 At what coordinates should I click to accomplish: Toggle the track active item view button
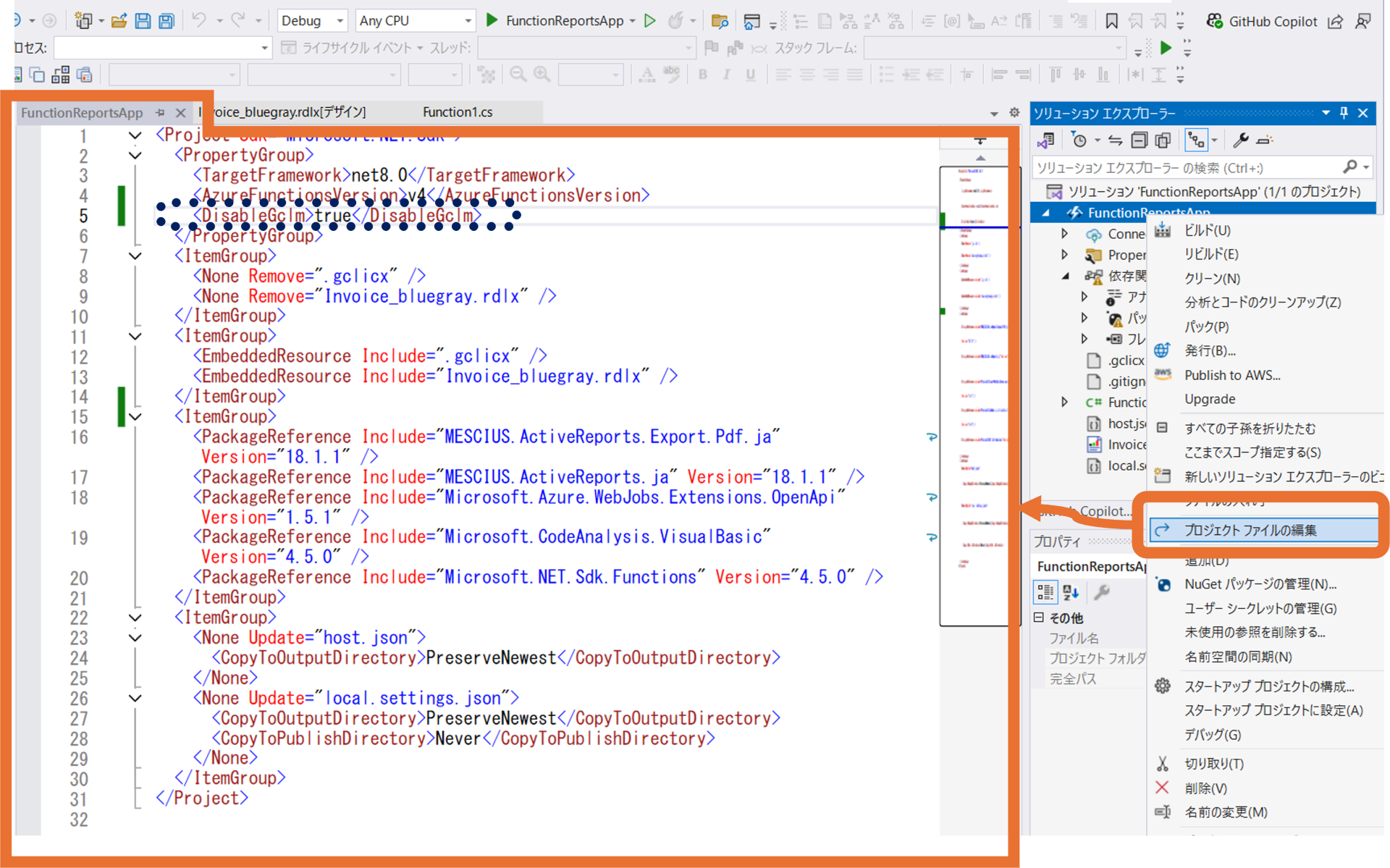click(x=1195, y=140)
